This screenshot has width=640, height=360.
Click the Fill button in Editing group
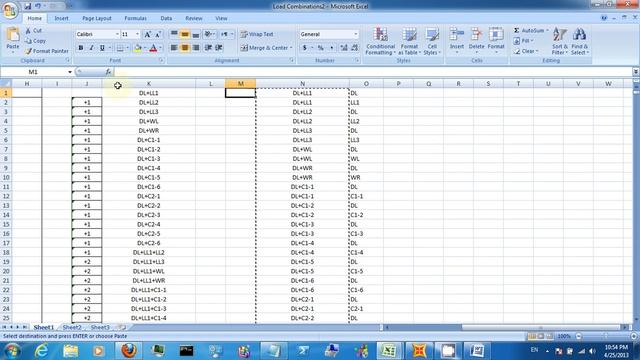524,41
